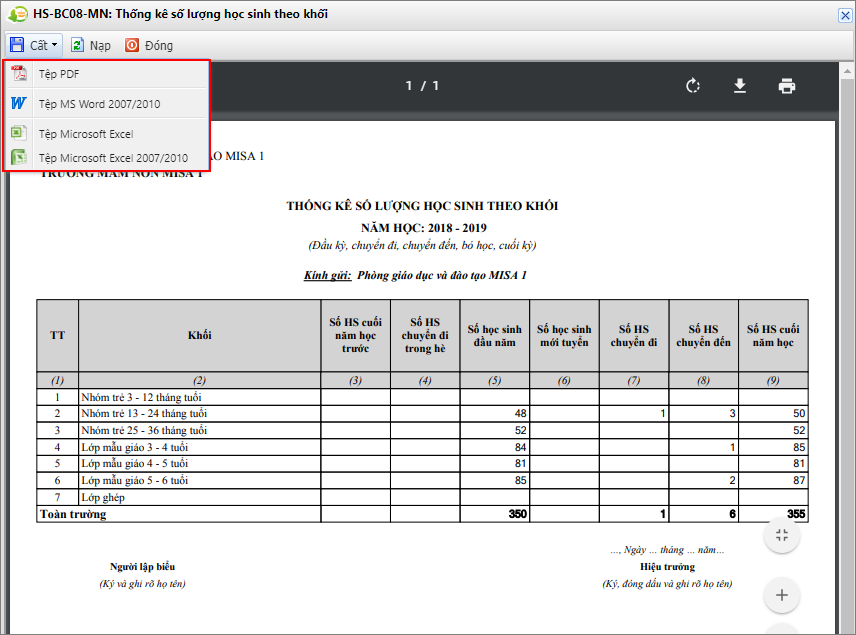Pick Tệp Microsoft Excel 2007/2010 entry
856x635 pixels.
[x=112, y=158]
